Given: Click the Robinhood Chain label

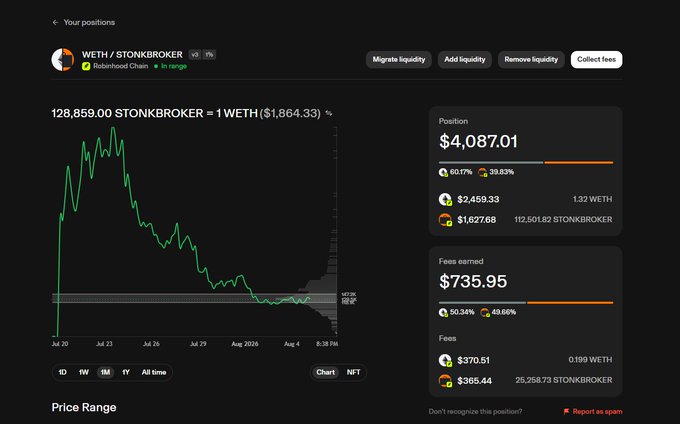Looking at the screenshot, I should [x=121, y=66].
